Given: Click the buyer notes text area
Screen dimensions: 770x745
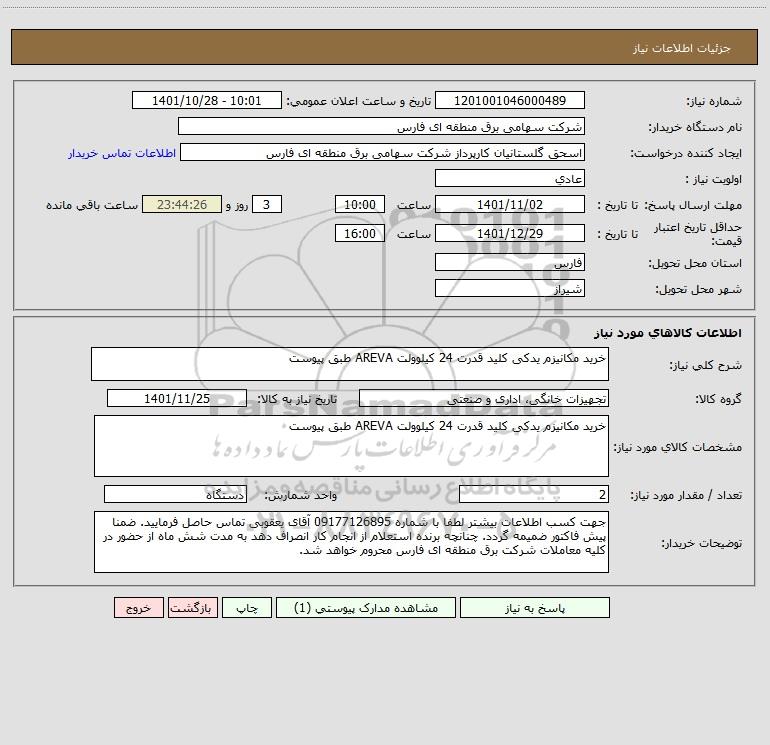Looking at the screenshot, I should click(351, 542).
